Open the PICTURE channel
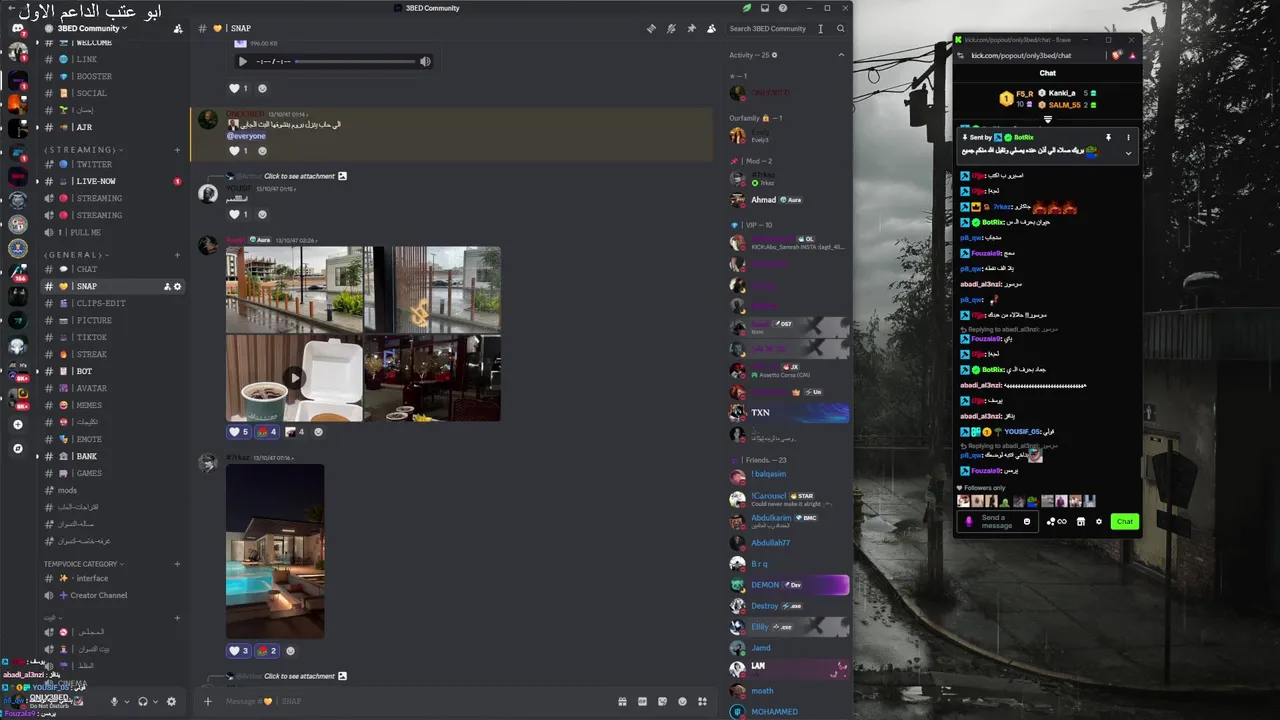Viewport: 1280px width, 720px height. tap(112, 320)
